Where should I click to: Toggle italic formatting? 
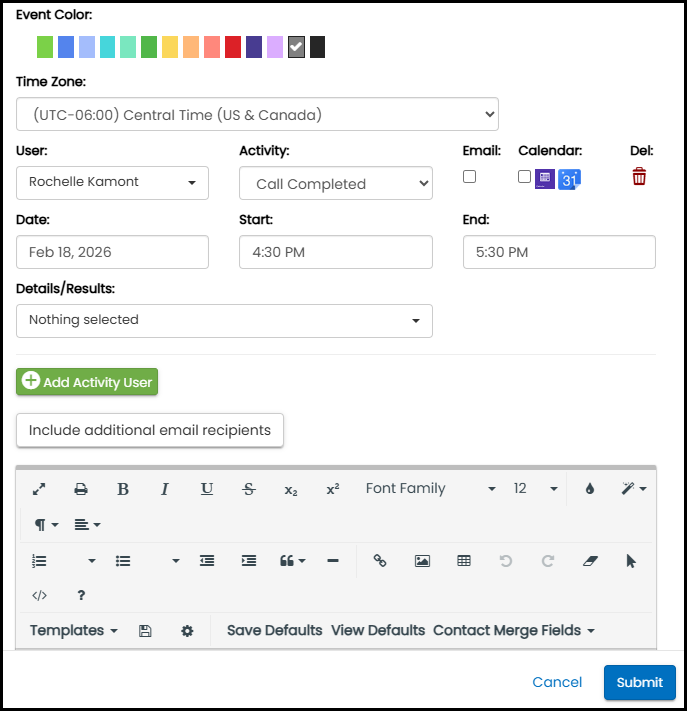(x=165, y=489)
